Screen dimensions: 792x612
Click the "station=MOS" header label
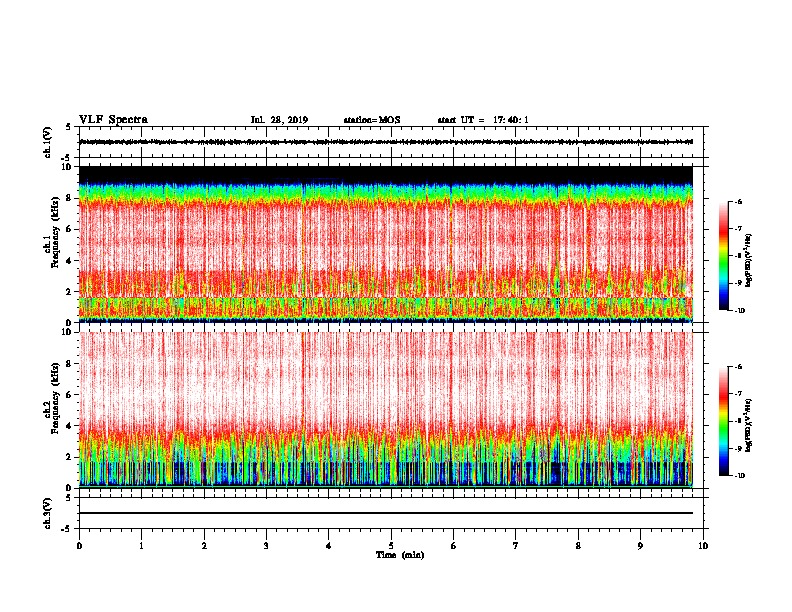click(372, 120)
